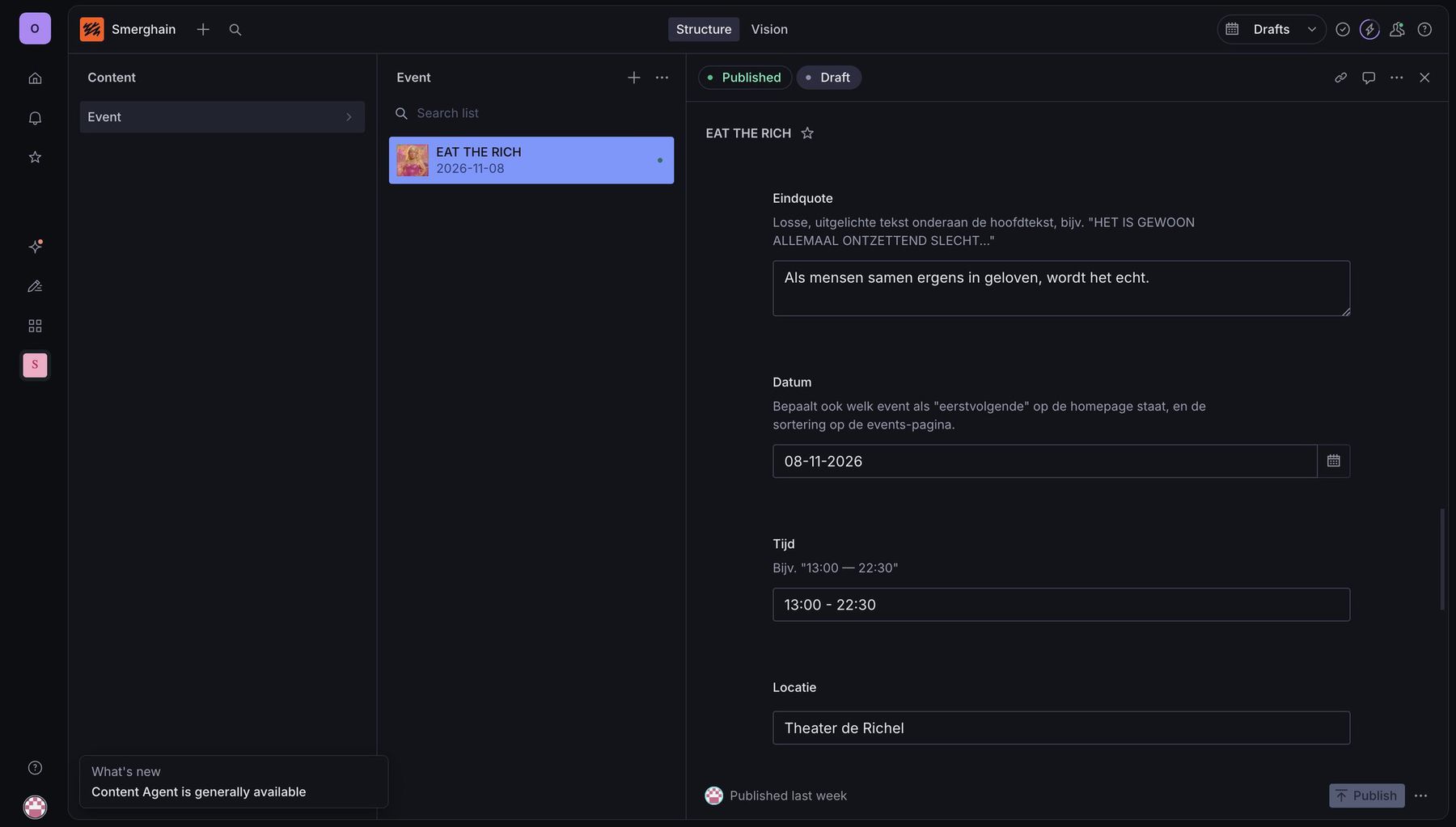Open workspace switcher O avatar
The height and width of the screenshot is (827, 1456).
tap(35, 28)
